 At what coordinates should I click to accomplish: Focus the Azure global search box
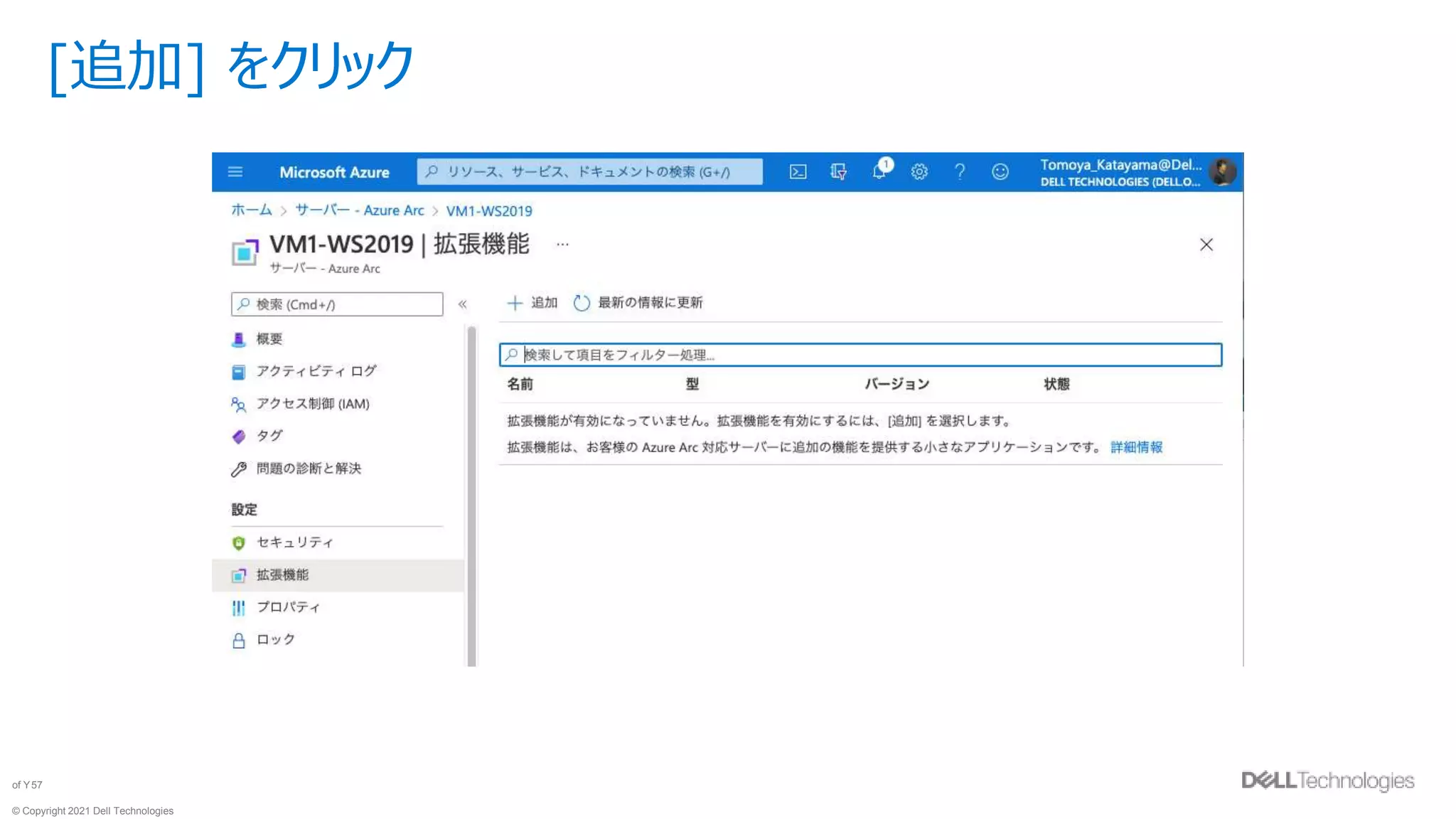(589, 172)
